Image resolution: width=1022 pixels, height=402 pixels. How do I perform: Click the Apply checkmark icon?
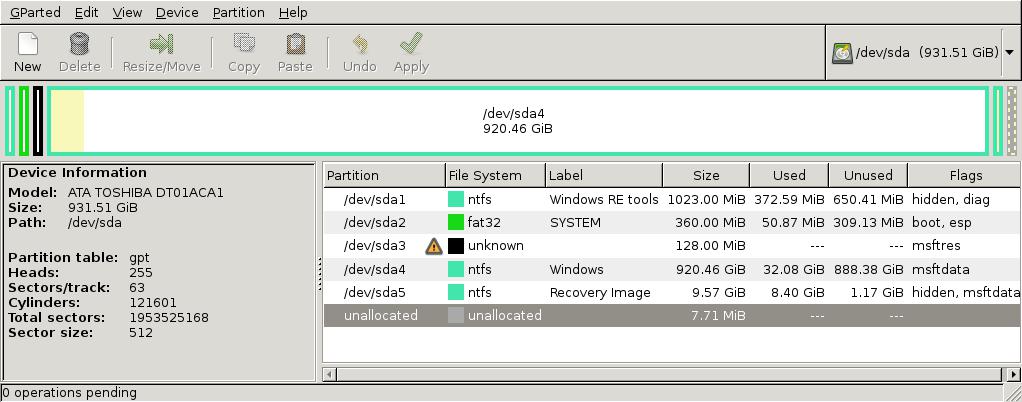click(411, 44)
